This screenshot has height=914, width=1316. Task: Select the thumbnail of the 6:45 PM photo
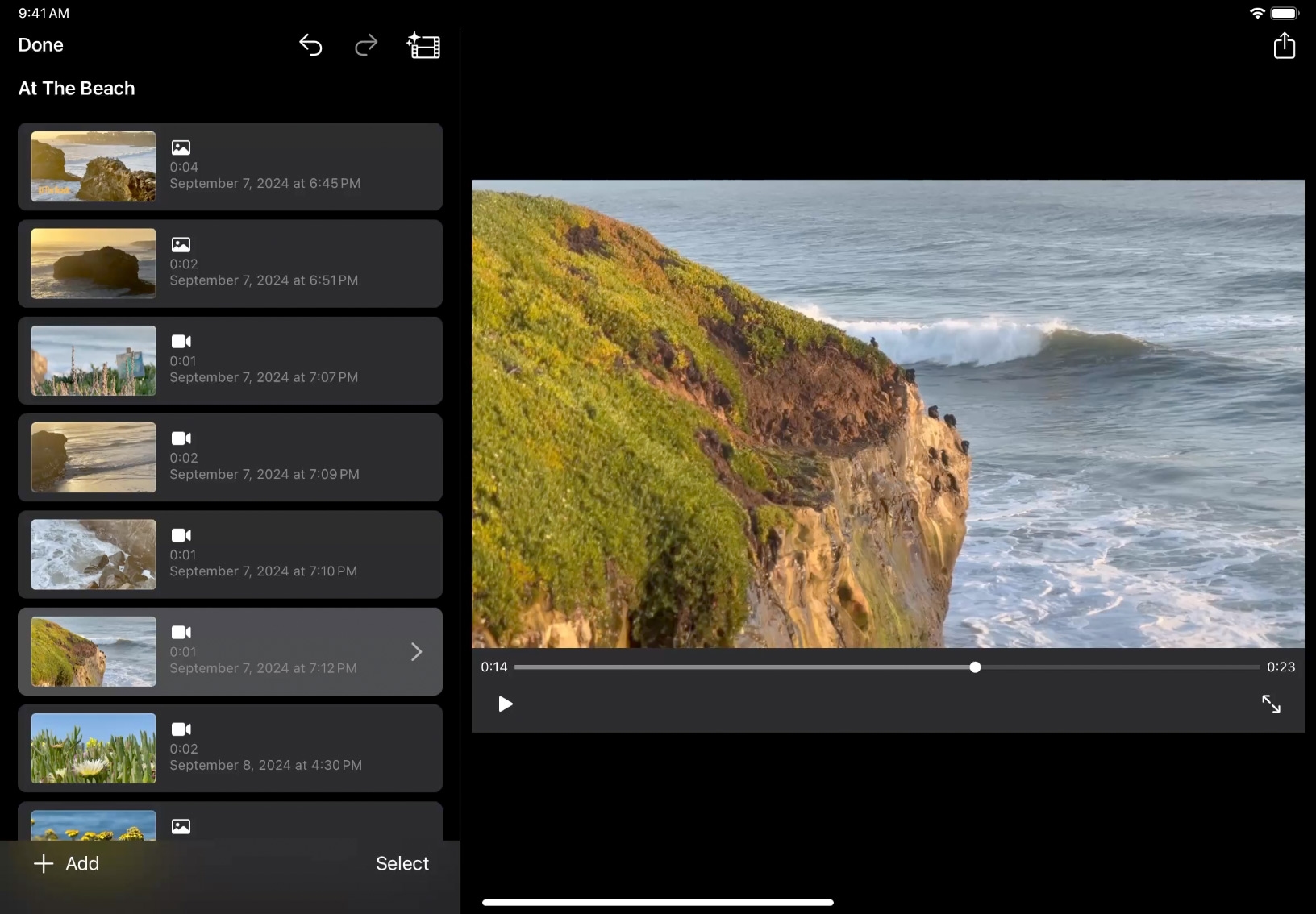94,167
